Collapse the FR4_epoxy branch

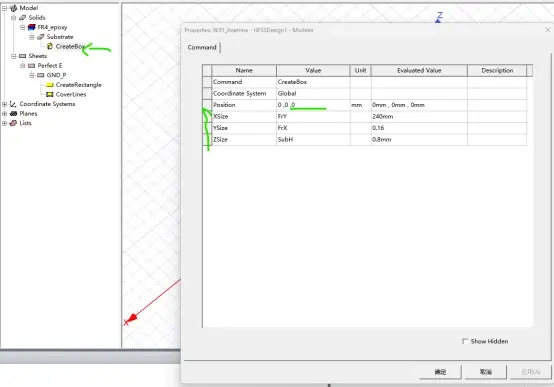pyautogui.click(x=23, y=27)
